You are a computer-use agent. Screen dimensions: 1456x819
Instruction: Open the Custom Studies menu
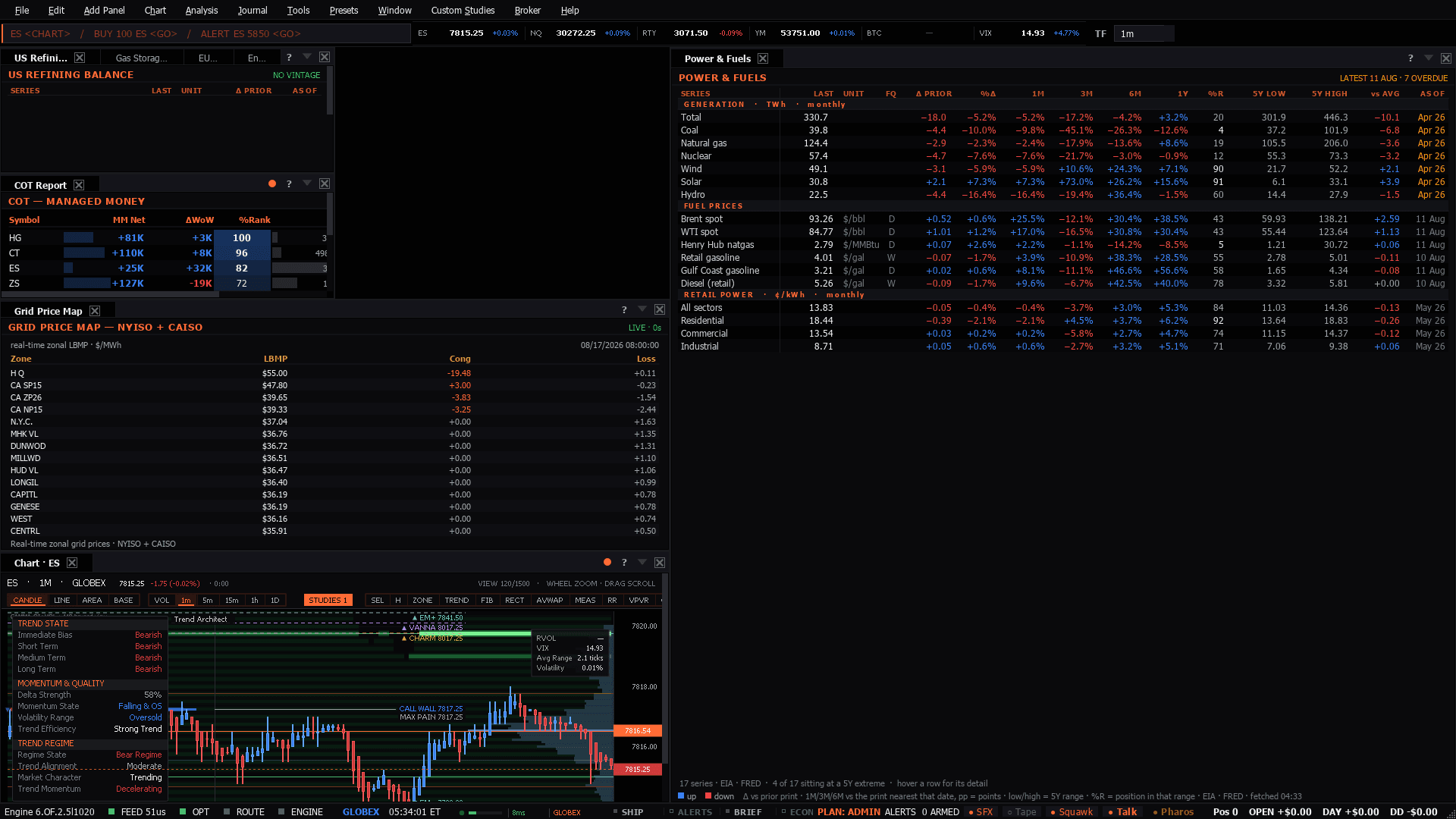click(463, 10)
